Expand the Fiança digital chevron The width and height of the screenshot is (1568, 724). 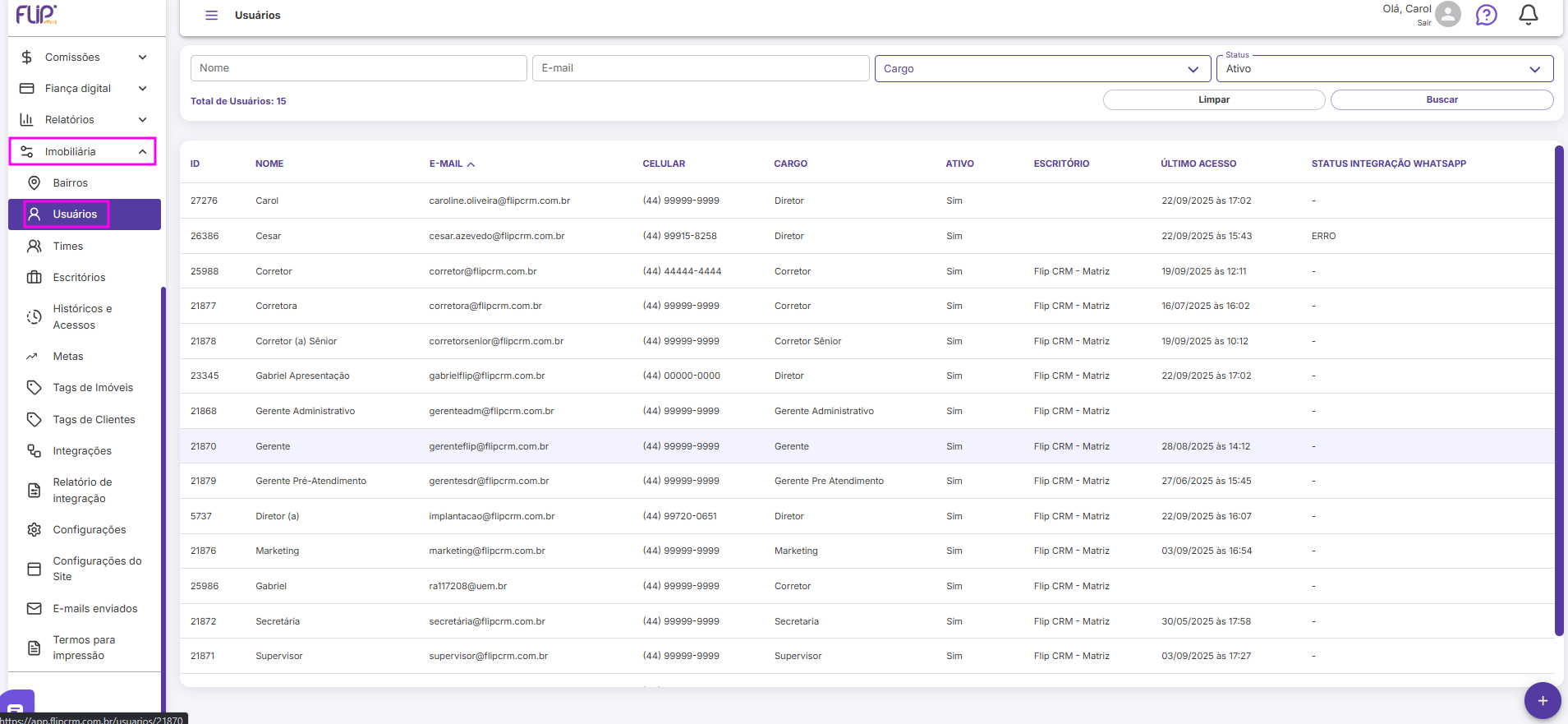143,89
